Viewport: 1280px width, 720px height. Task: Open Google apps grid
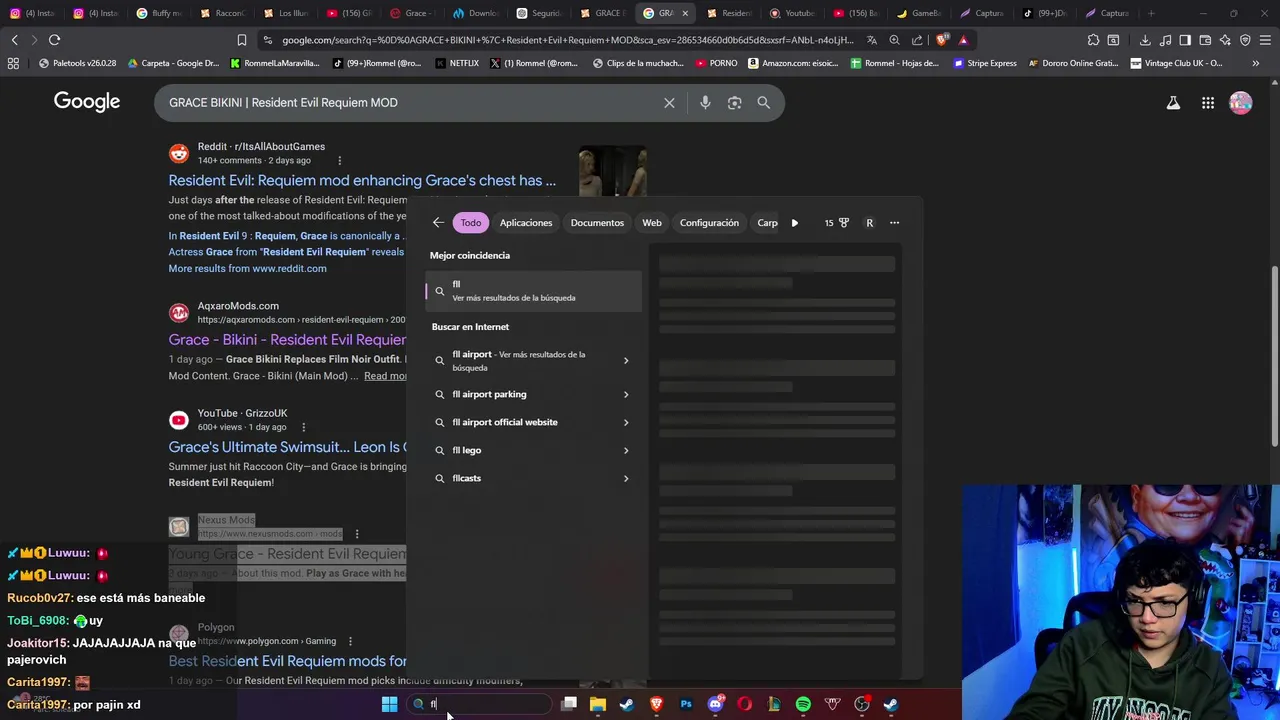coord(1208,102)
